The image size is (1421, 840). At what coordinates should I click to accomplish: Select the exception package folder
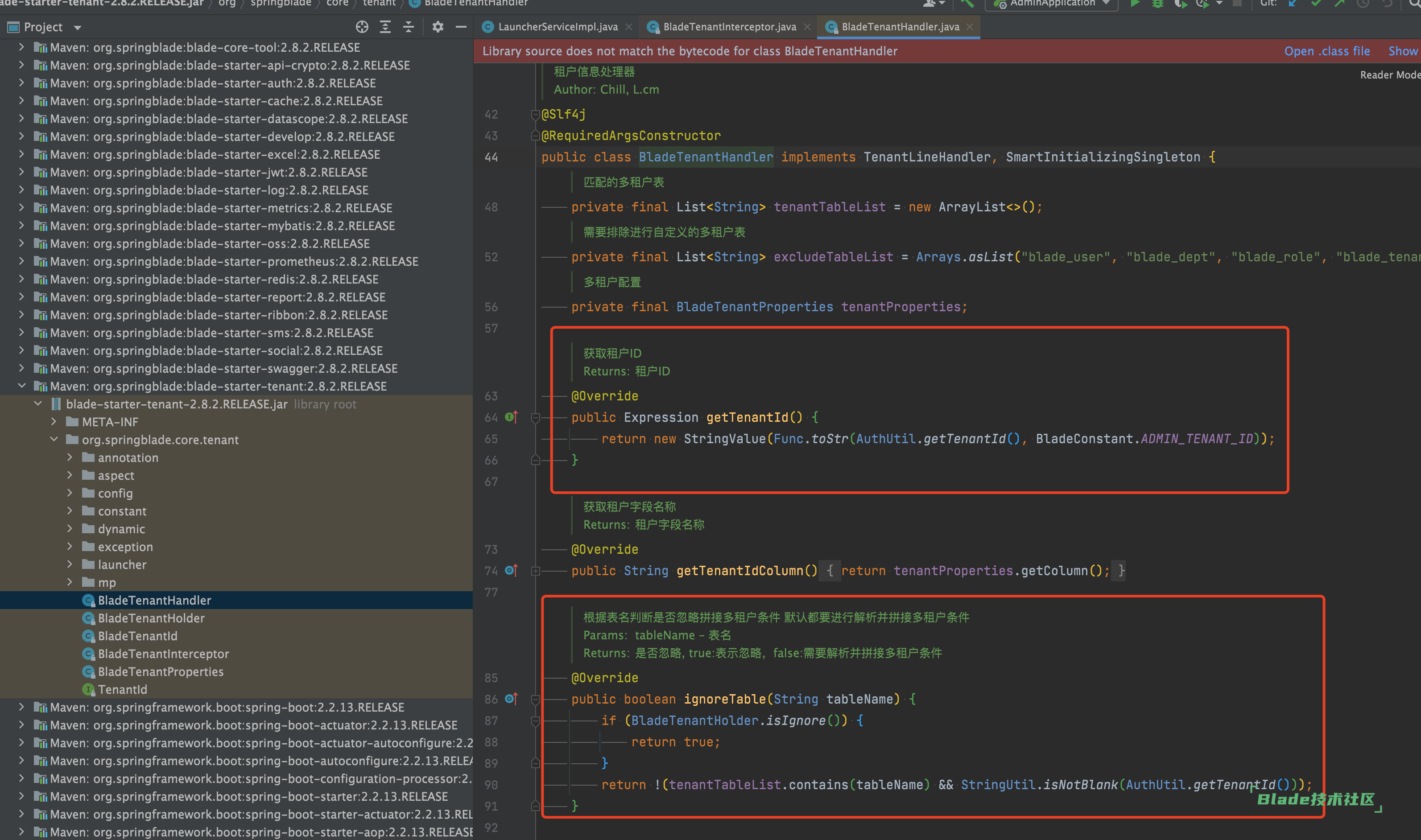point(125,547)
